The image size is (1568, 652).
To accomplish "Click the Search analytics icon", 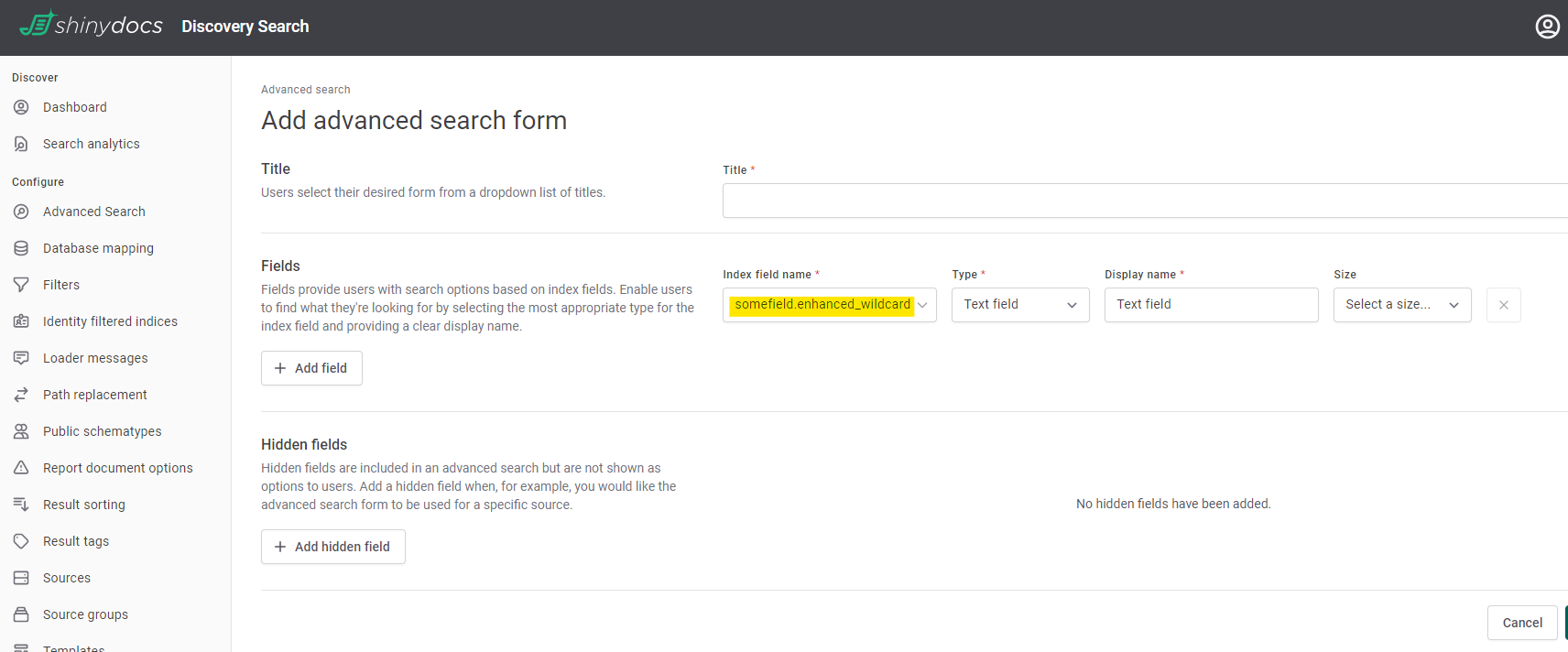I will click(x=21, y=144).
